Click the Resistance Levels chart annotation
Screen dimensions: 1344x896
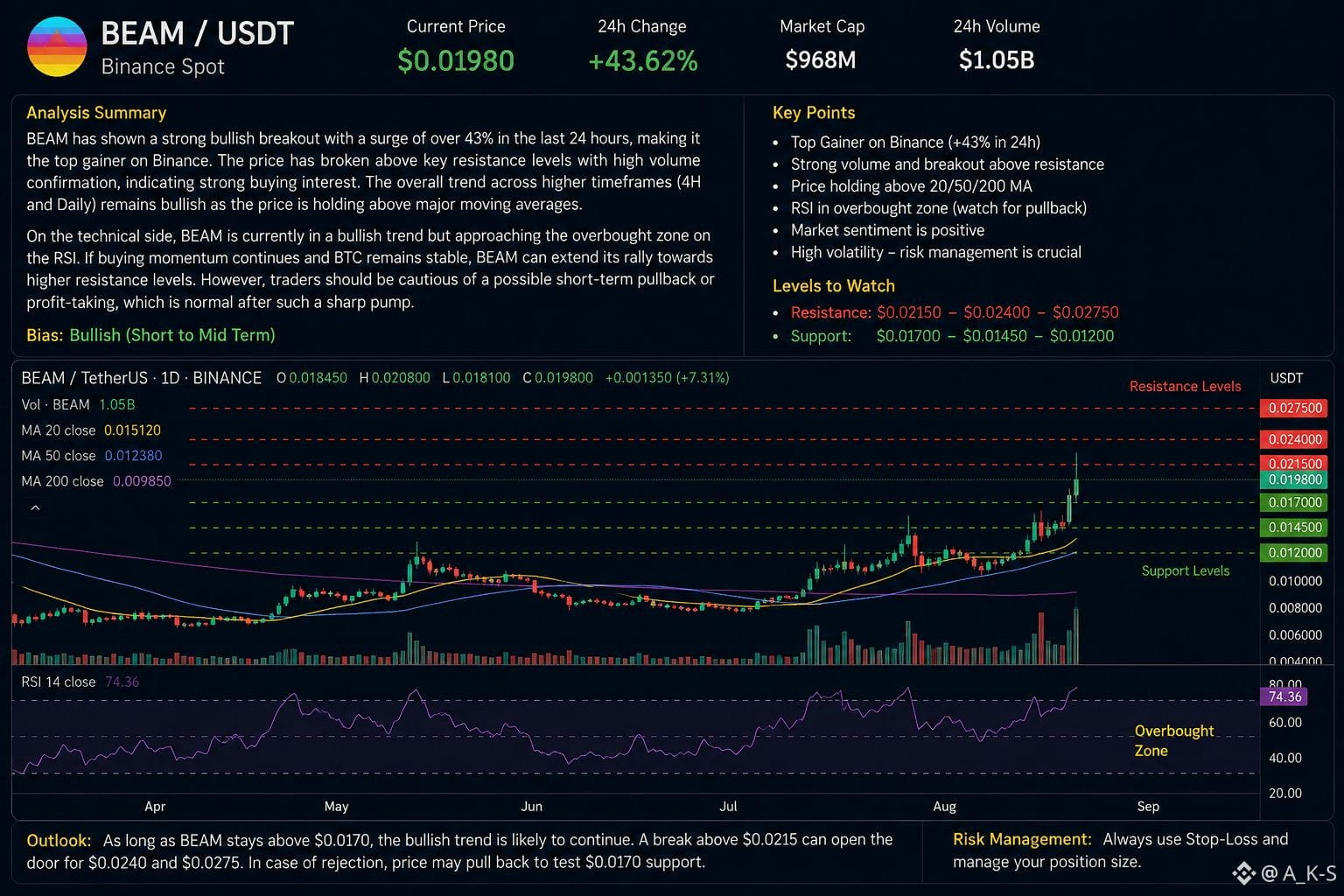pyautogui.click(x=1185, y=386)
